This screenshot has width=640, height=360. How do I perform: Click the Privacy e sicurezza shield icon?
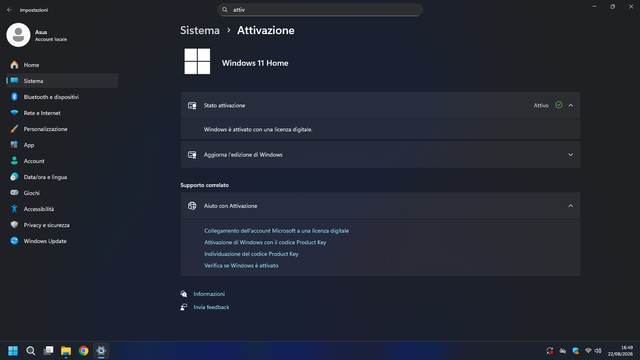(x=14, y=225)
